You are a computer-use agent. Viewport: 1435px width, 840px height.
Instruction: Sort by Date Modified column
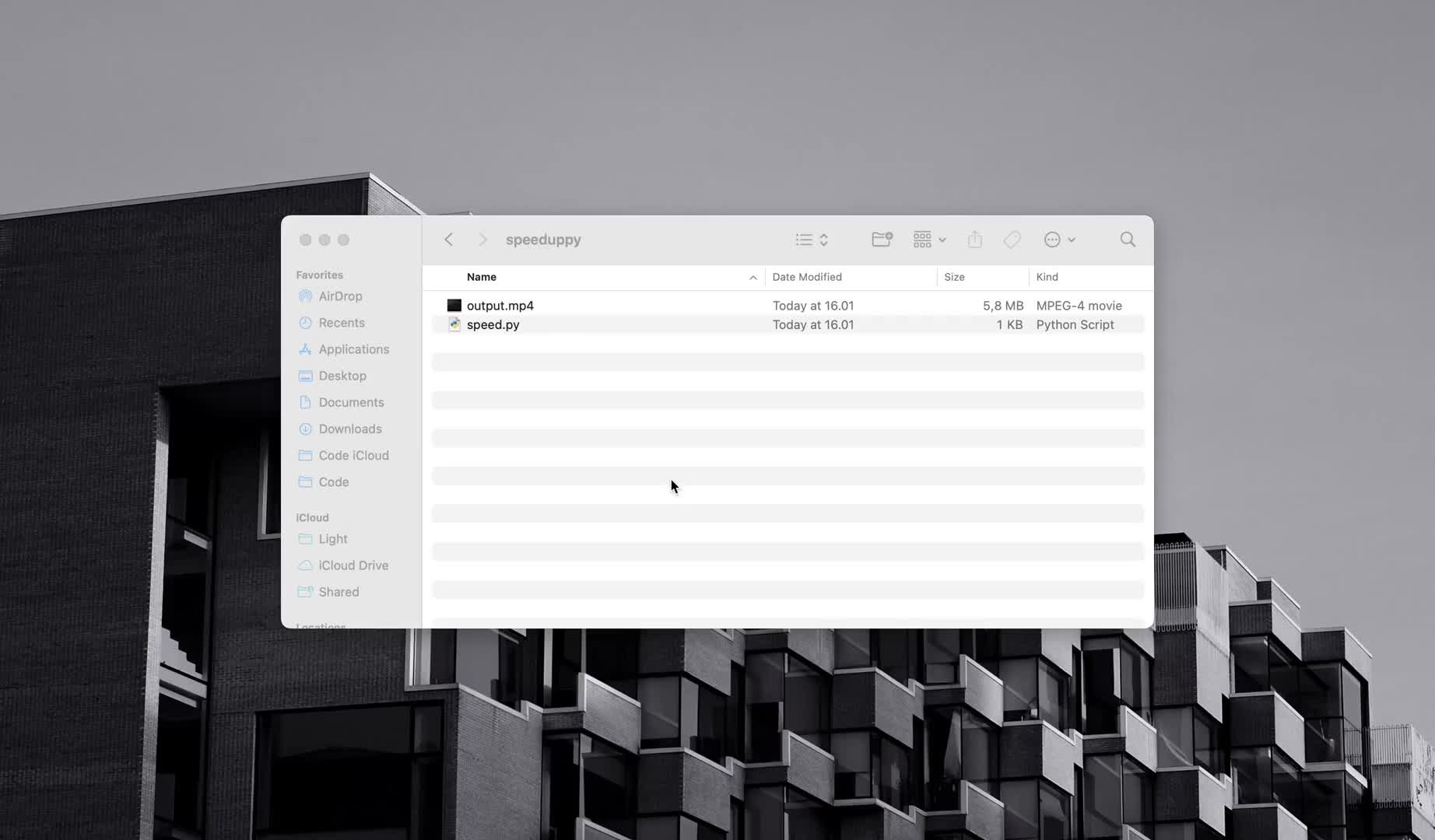coord(807,277)
